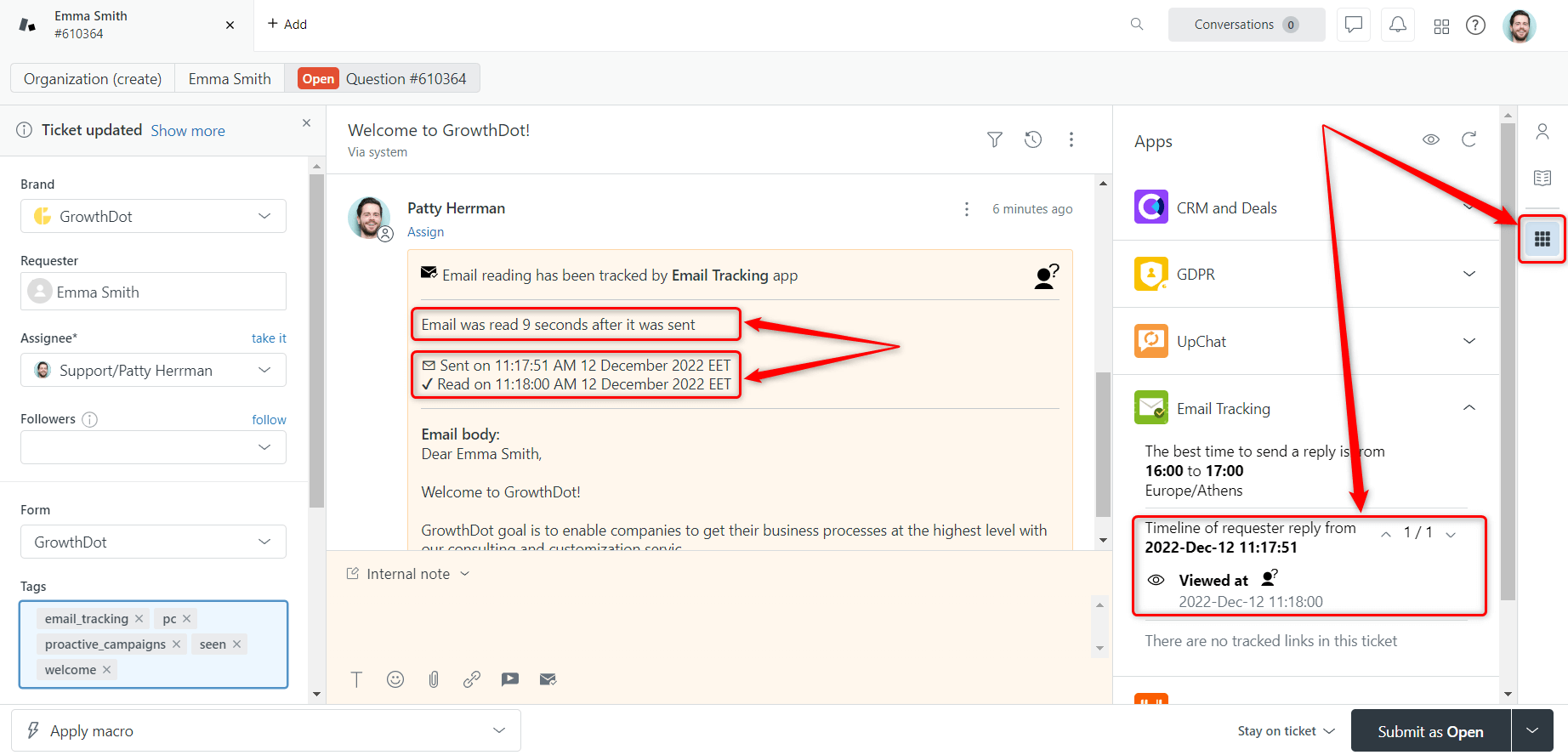Screen dimensions: 1568x755
Task: Remove the proactive_campaigns tag
Action: 176,644
